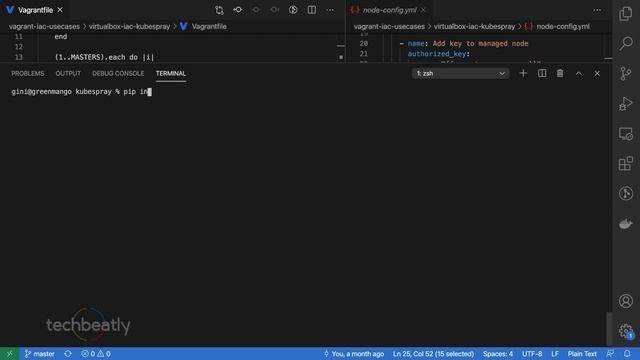Open more actions for Vagrantfile editor
Screen dimensions: 640x360
point(330,10)
